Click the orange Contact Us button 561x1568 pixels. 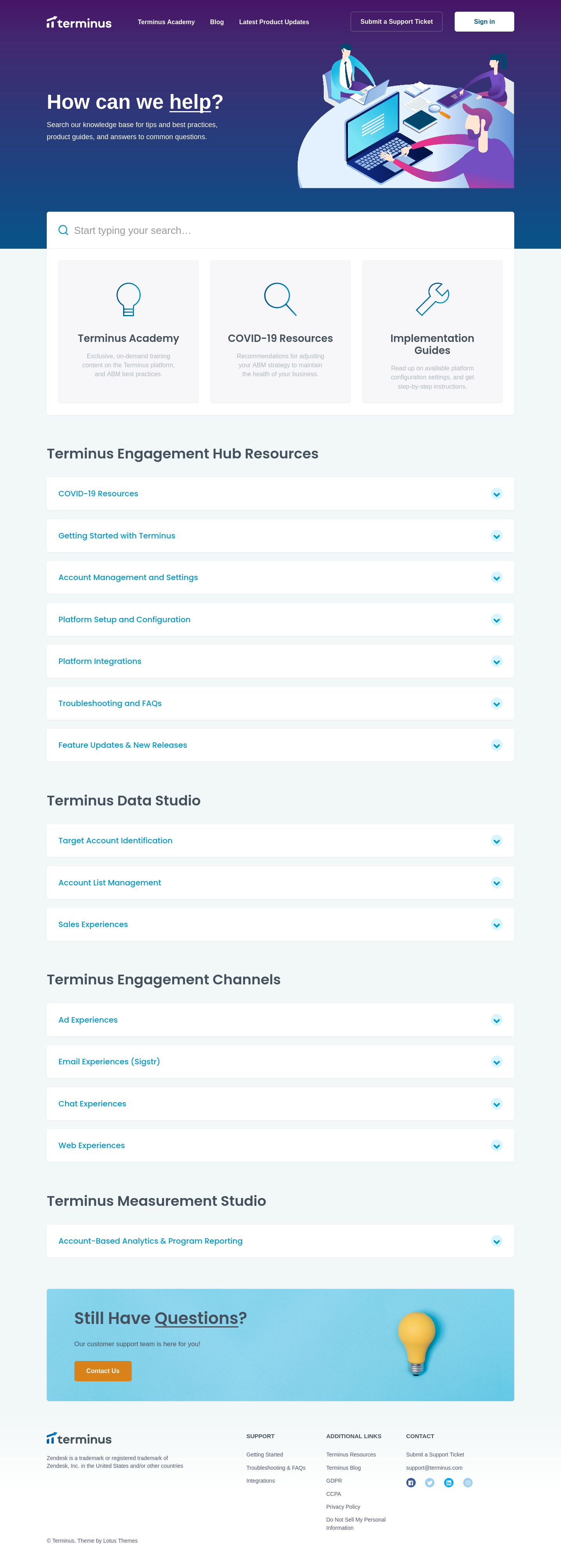(x=103, y=1371)
